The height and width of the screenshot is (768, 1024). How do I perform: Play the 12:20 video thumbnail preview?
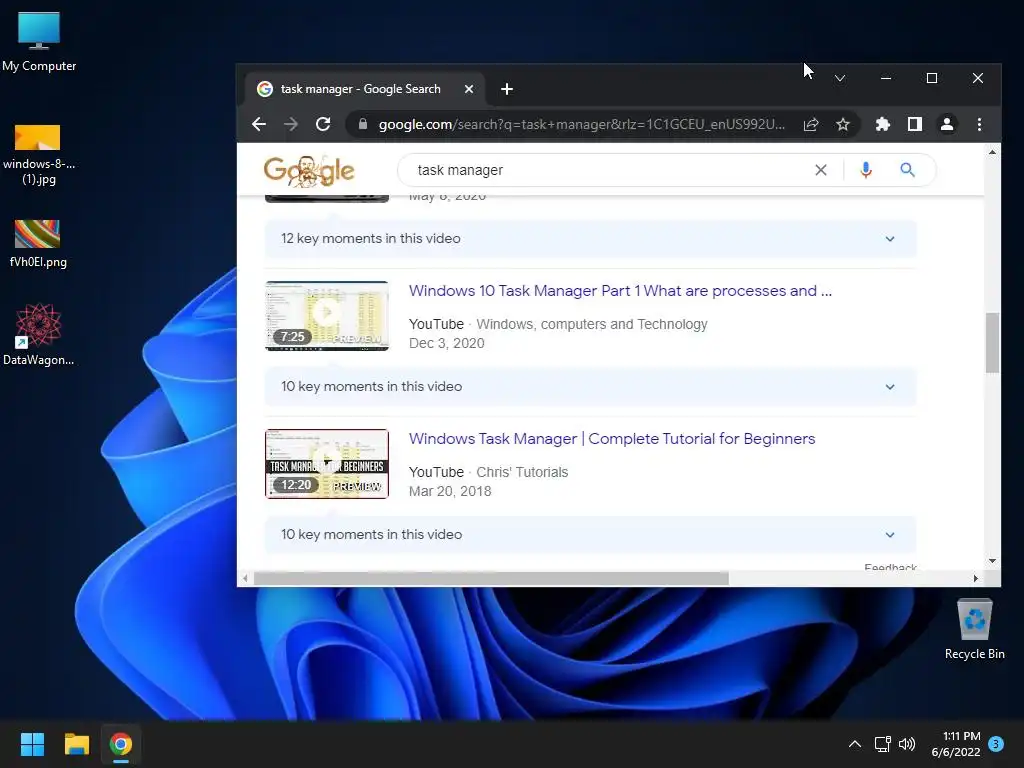[327, 464]
